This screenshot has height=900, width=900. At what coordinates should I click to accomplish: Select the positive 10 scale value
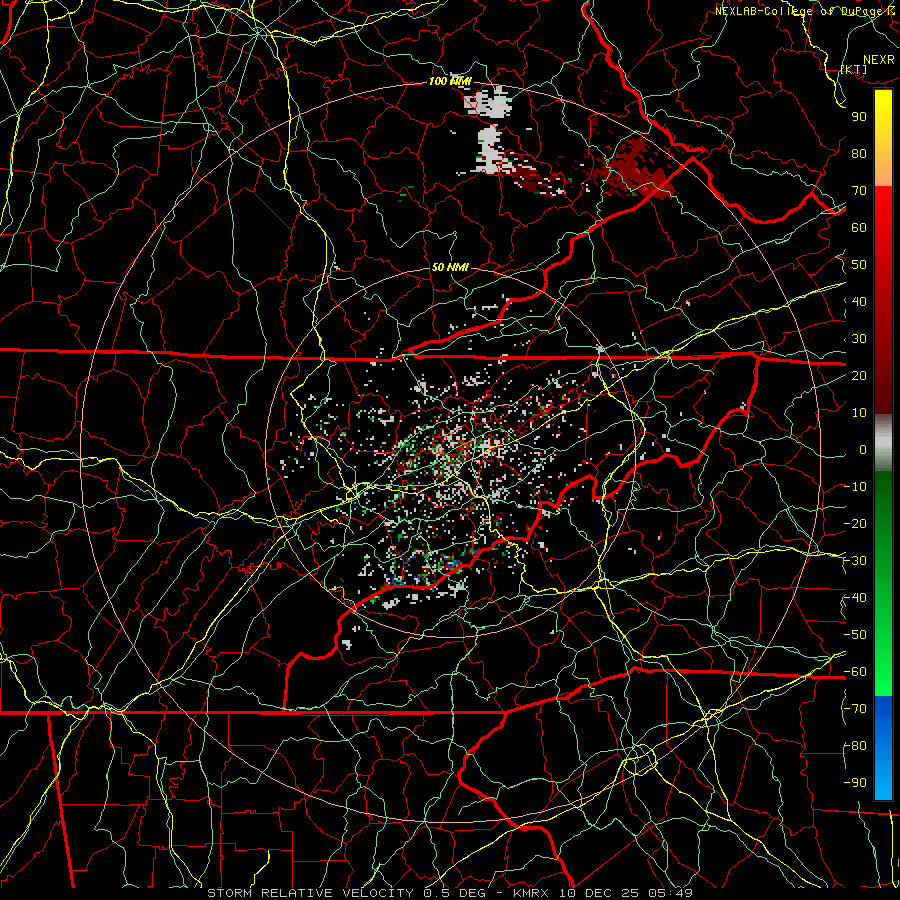click(x=859, y=413)
